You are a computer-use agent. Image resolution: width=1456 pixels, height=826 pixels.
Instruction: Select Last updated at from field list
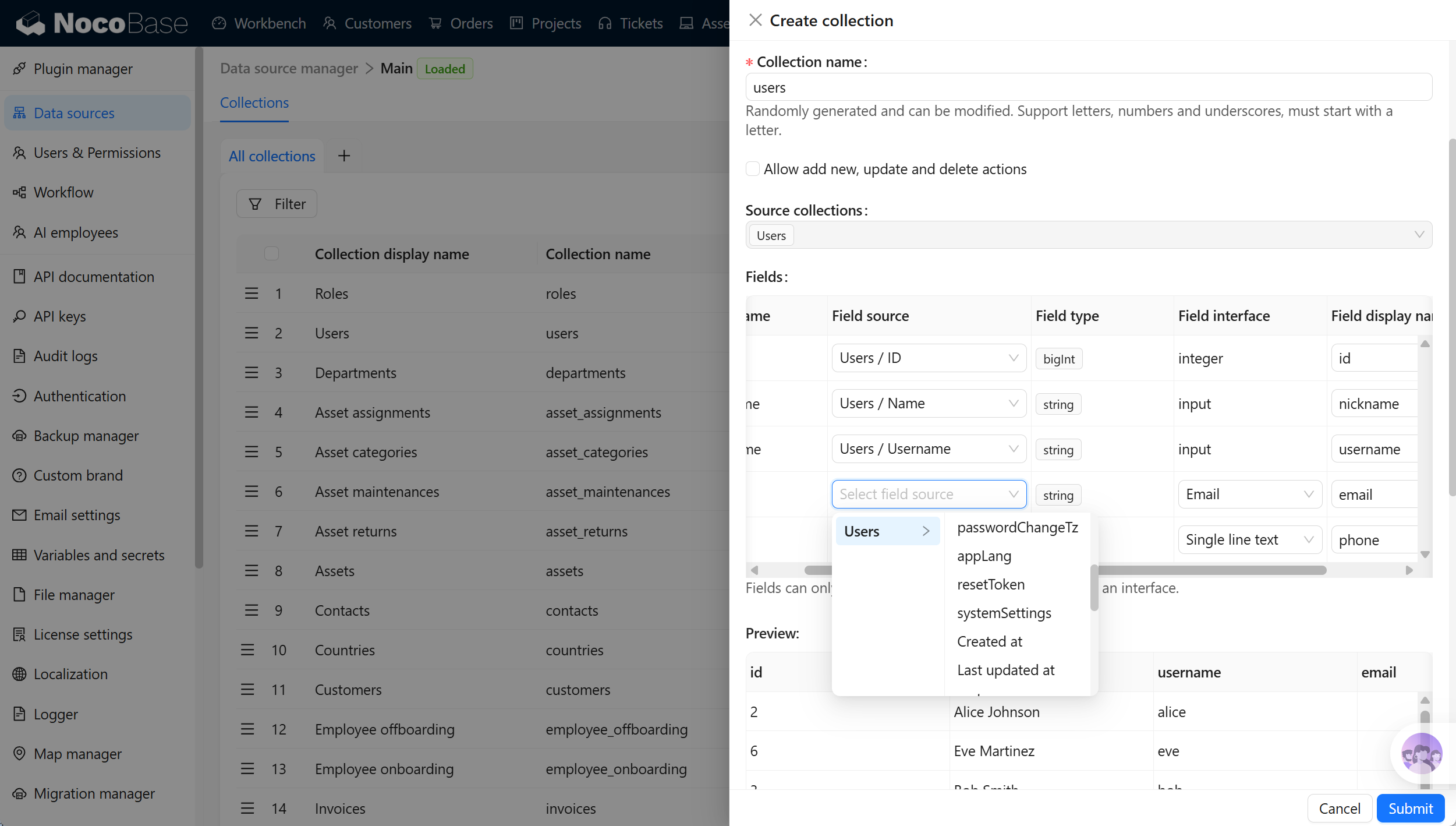pos(1018,670)
